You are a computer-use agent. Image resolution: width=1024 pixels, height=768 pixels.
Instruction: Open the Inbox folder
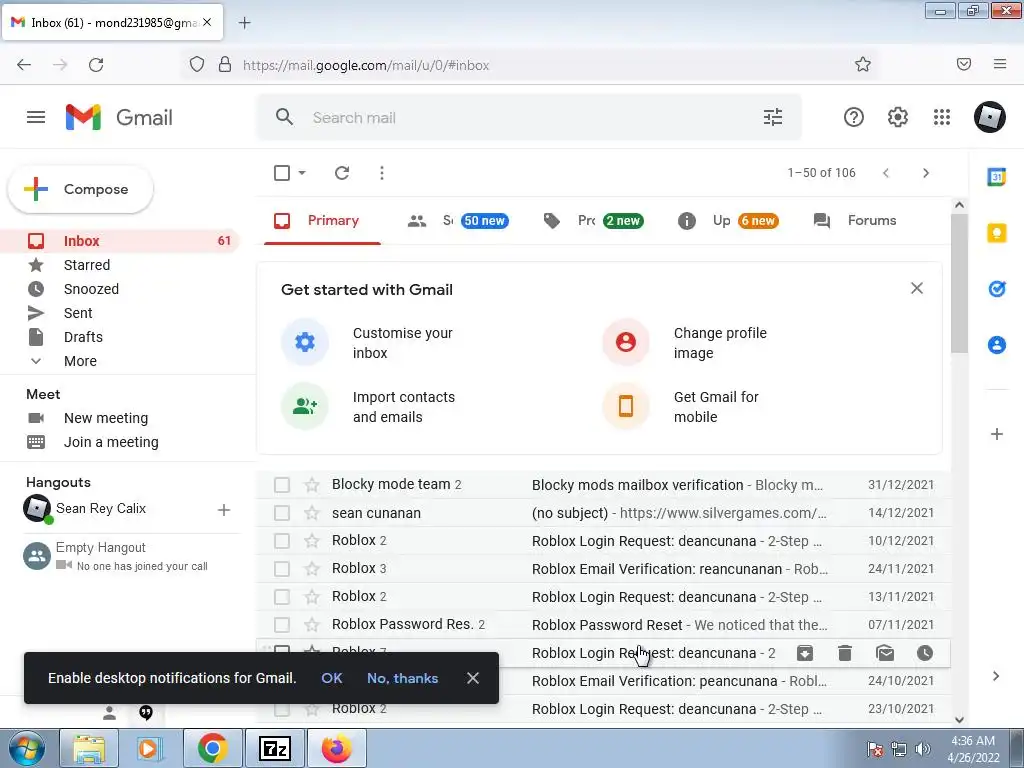[x=120, y=241]
